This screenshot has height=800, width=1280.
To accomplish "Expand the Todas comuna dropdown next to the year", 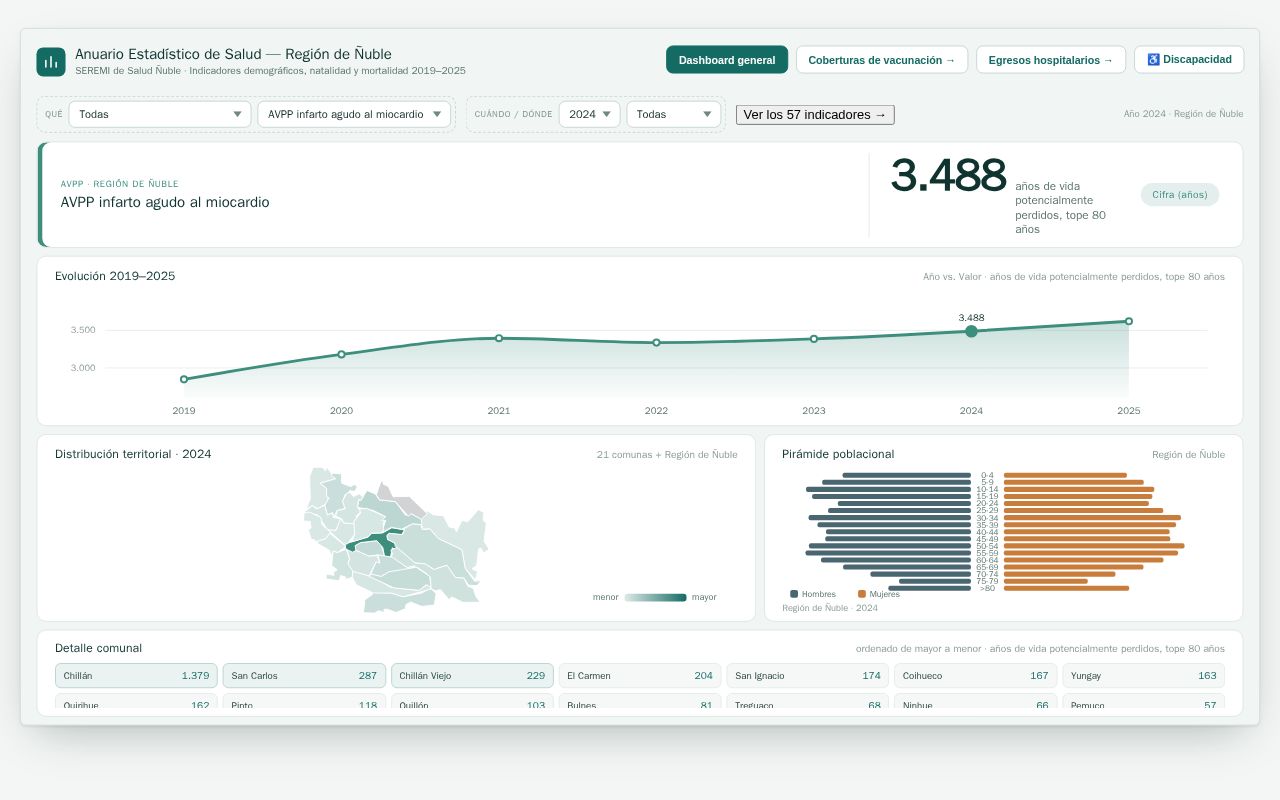I will pos(674,114).
